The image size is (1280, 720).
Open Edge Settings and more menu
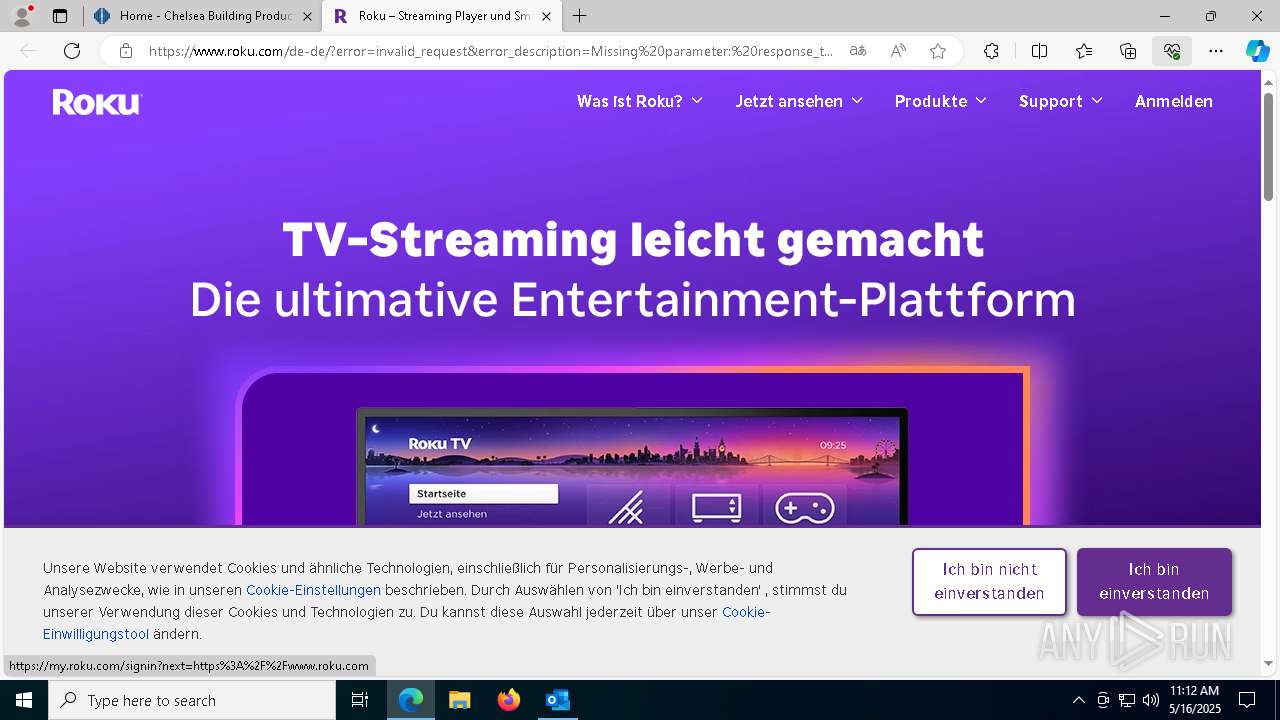(1216, 51)
